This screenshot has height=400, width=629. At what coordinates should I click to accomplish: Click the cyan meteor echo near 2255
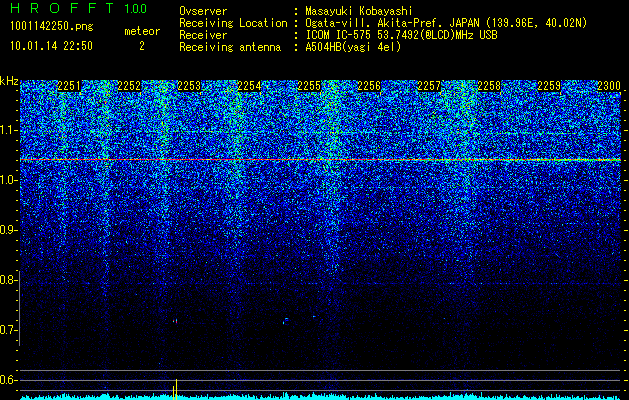286,320
